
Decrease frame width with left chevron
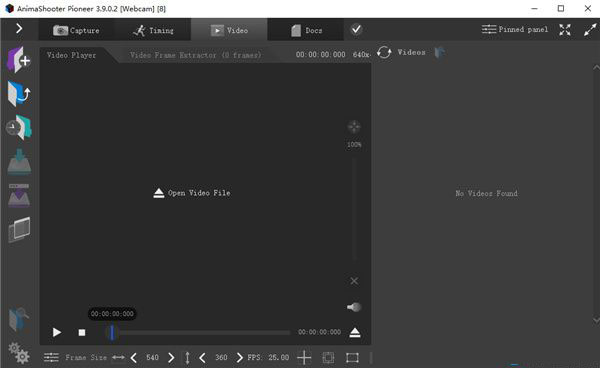tap(134, 358)
